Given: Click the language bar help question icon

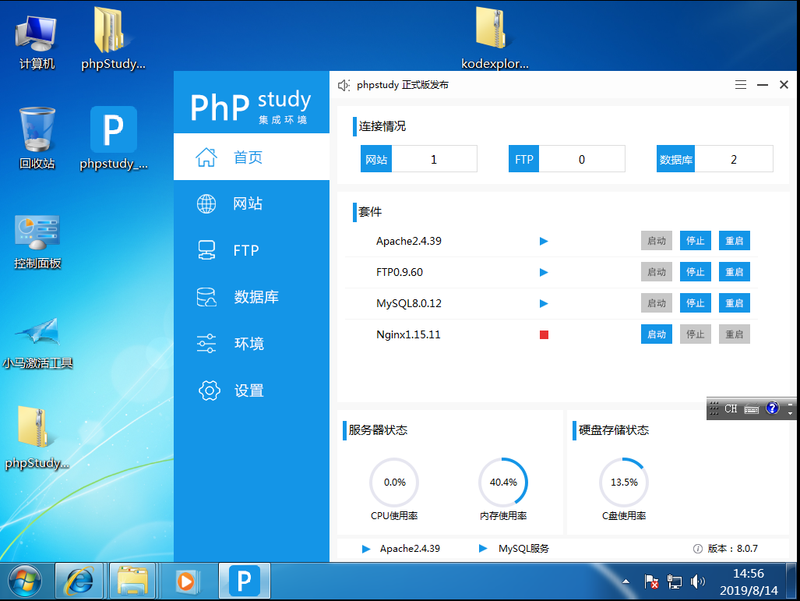Looking at the screenshot, I should 772,408.
